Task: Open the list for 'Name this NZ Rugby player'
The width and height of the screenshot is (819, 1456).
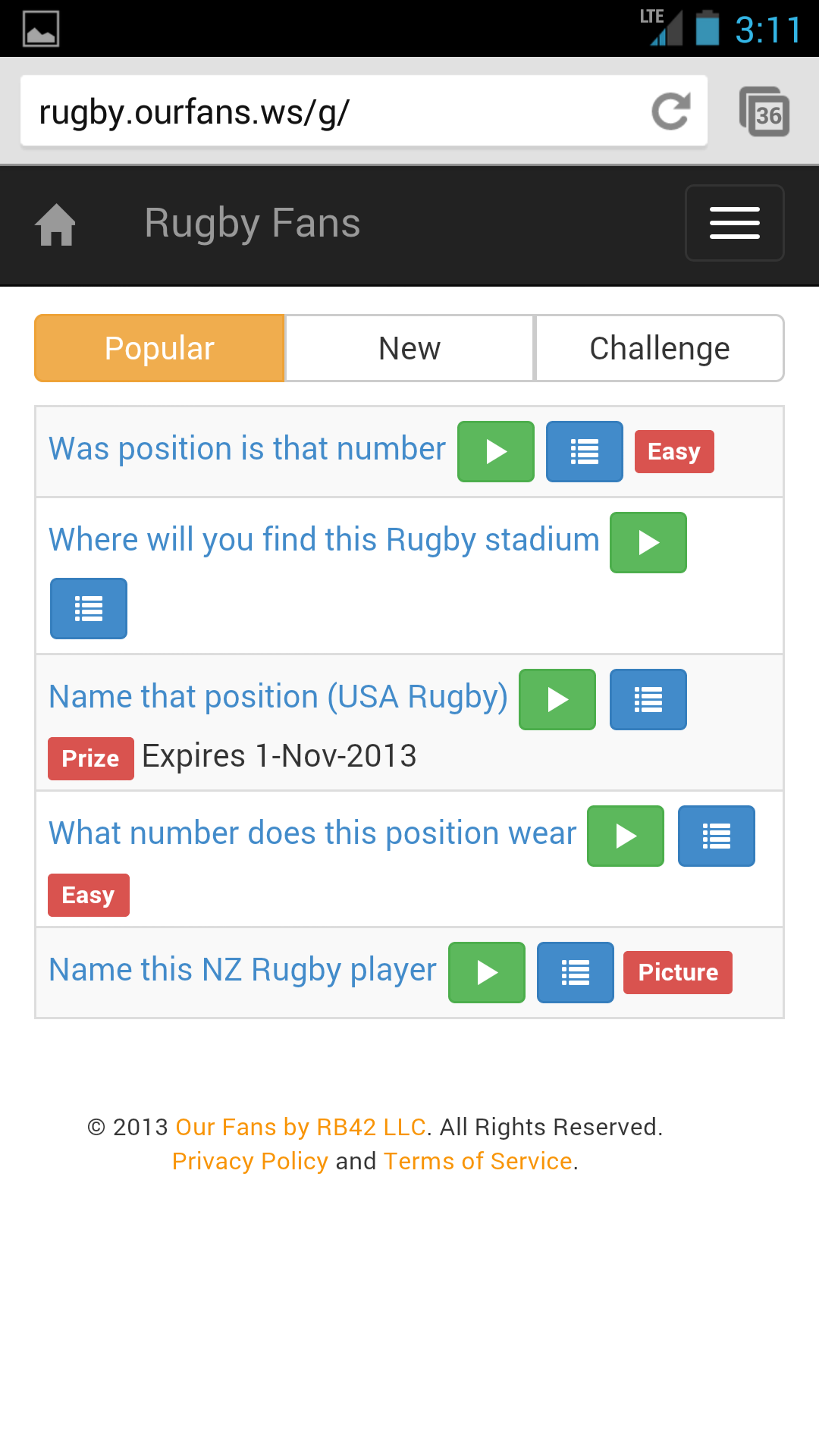Action: 575,972
